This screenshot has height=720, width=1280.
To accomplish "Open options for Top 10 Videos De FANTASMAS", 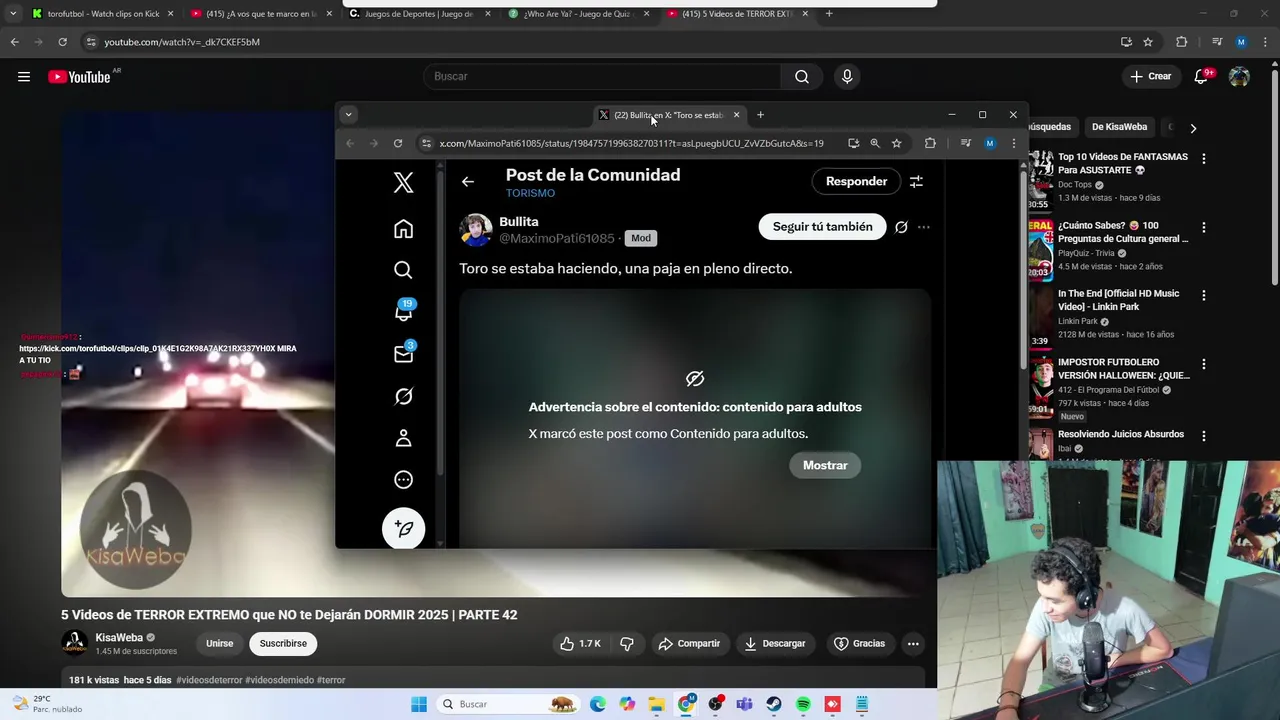I will [1204, 159].
